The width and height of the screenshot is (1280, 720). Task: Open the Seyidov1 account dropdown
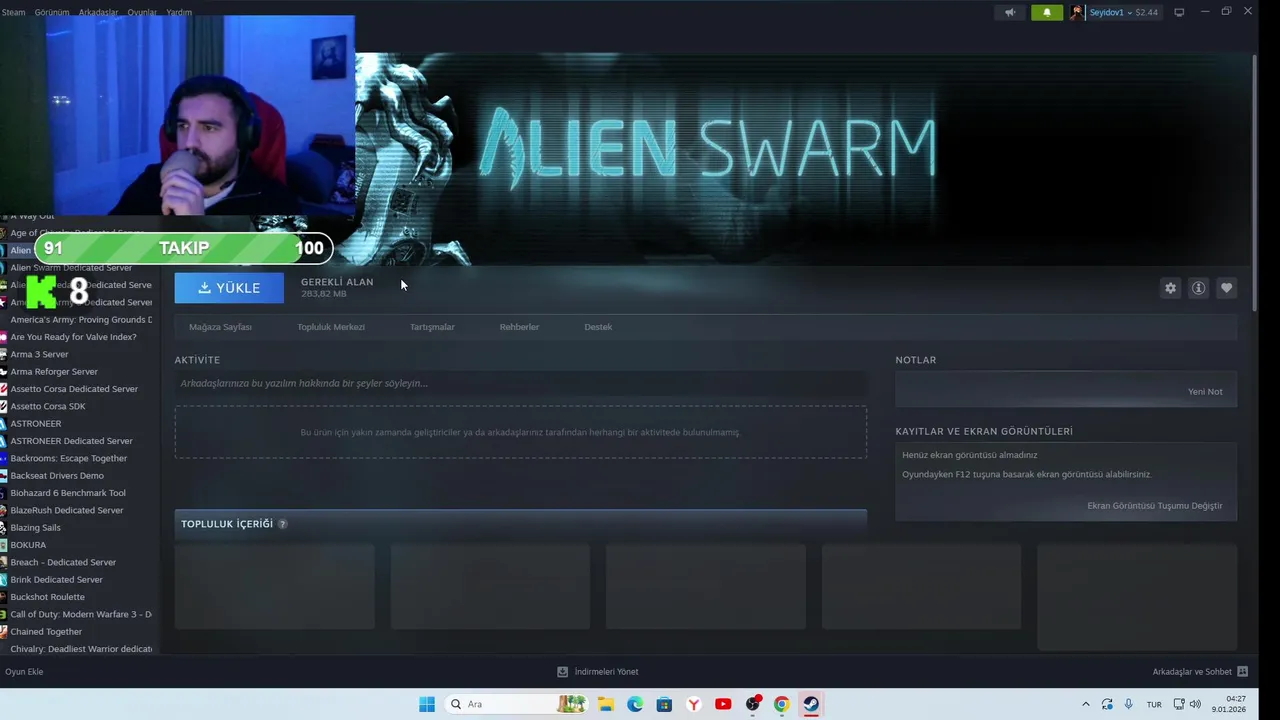pos(1123,12)
